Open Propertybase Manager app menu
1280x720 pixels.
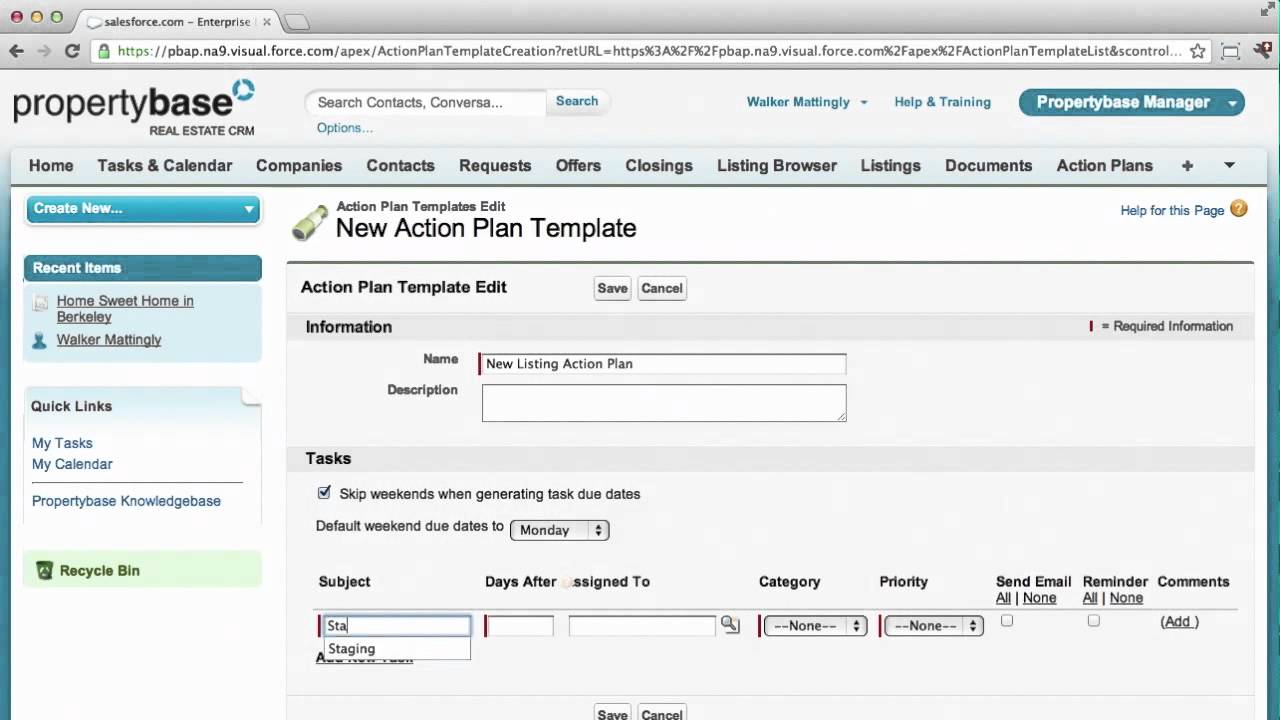[x=1131, y=102]
